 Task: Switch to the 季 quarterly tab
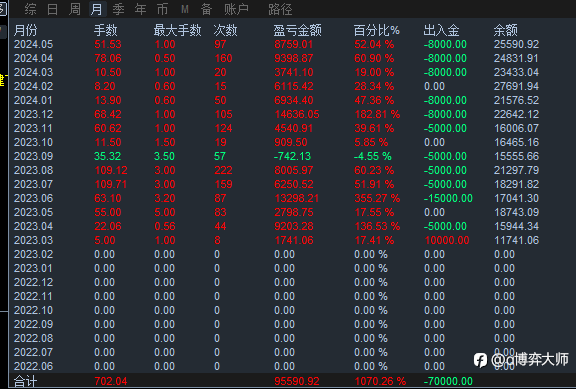click(x=118, y=9)
